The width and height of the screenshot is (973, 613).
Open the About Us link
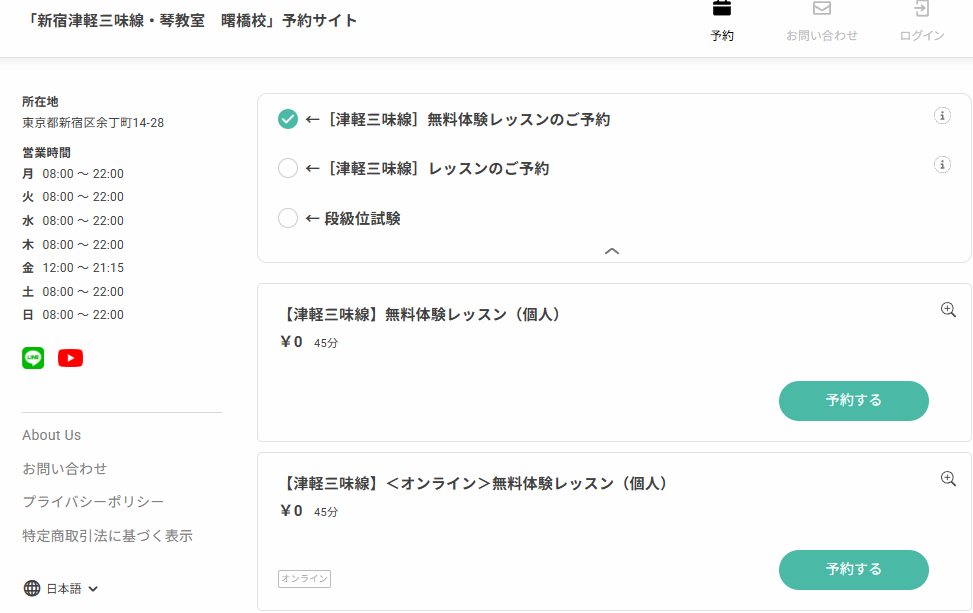52,435
